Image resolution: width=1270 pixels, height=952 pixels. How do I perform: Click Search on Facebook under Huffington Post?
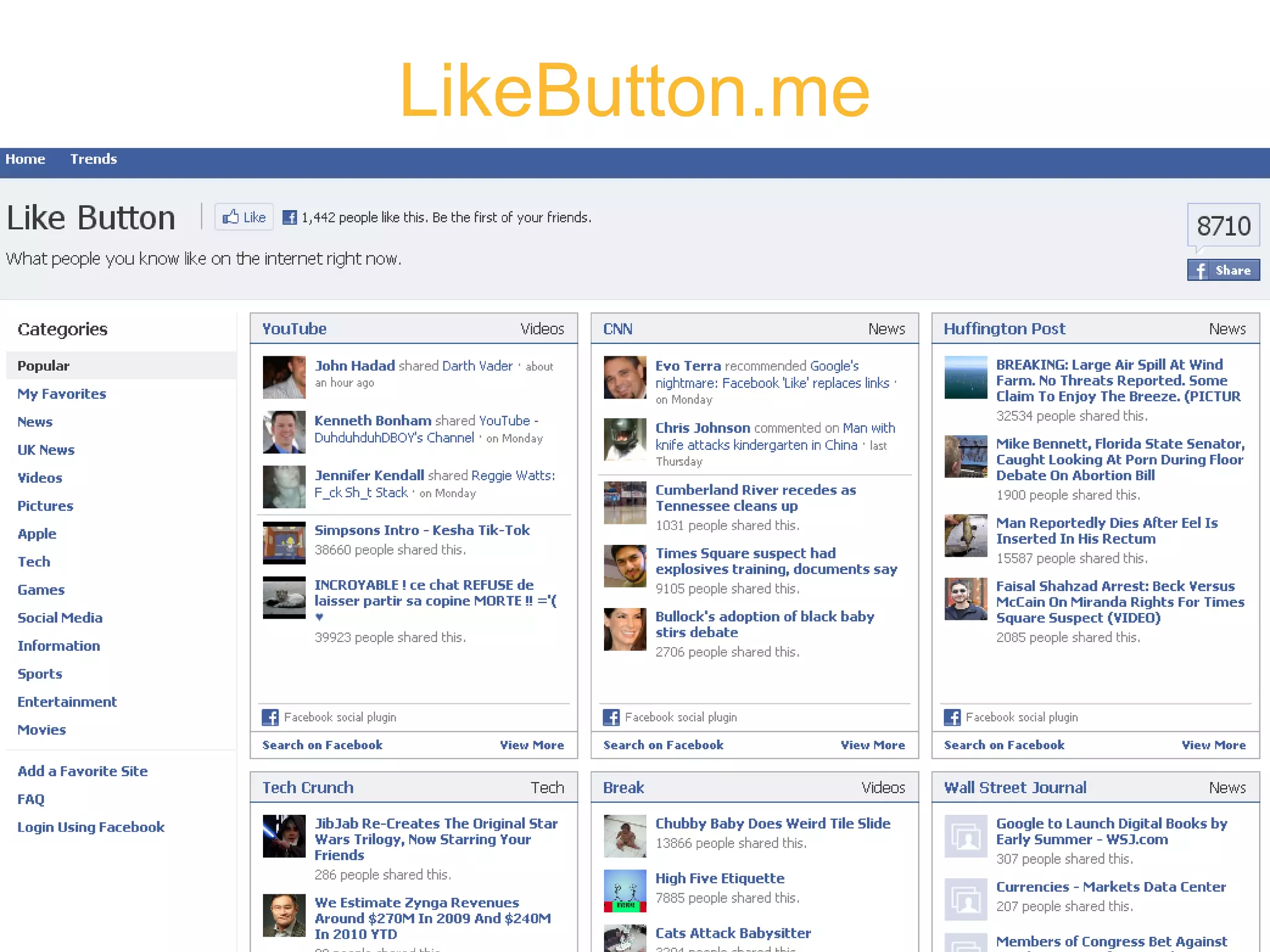tap(1004, 745)
